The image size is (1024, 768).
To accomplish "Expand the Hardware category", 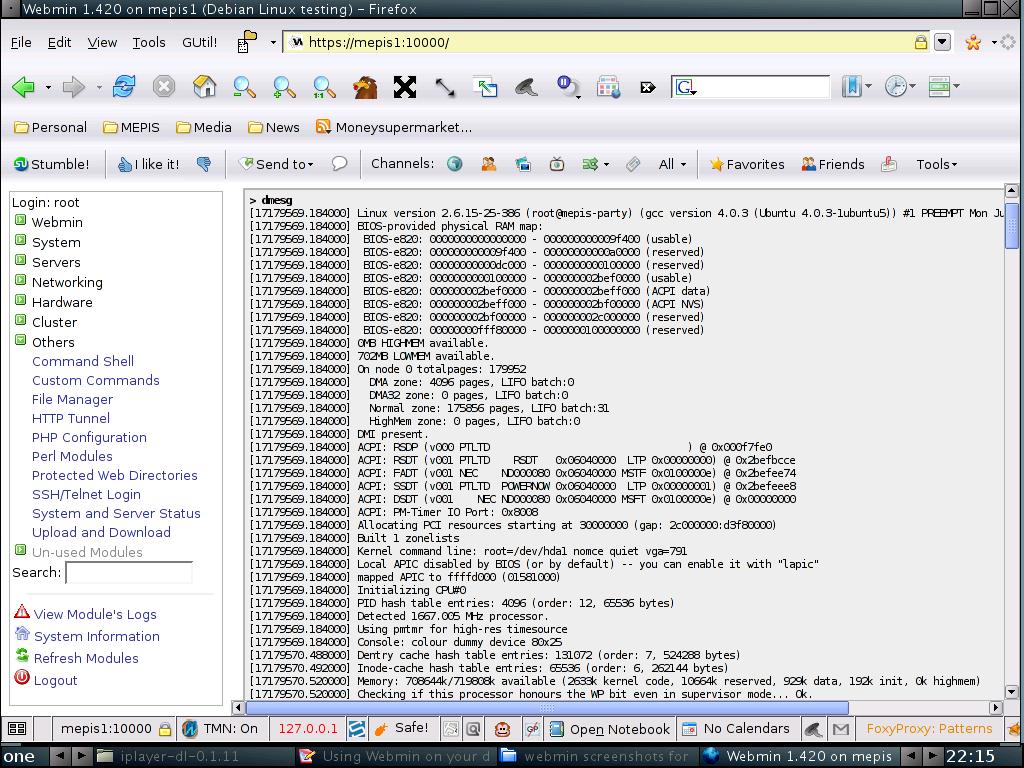I will [x=21, y=300].
